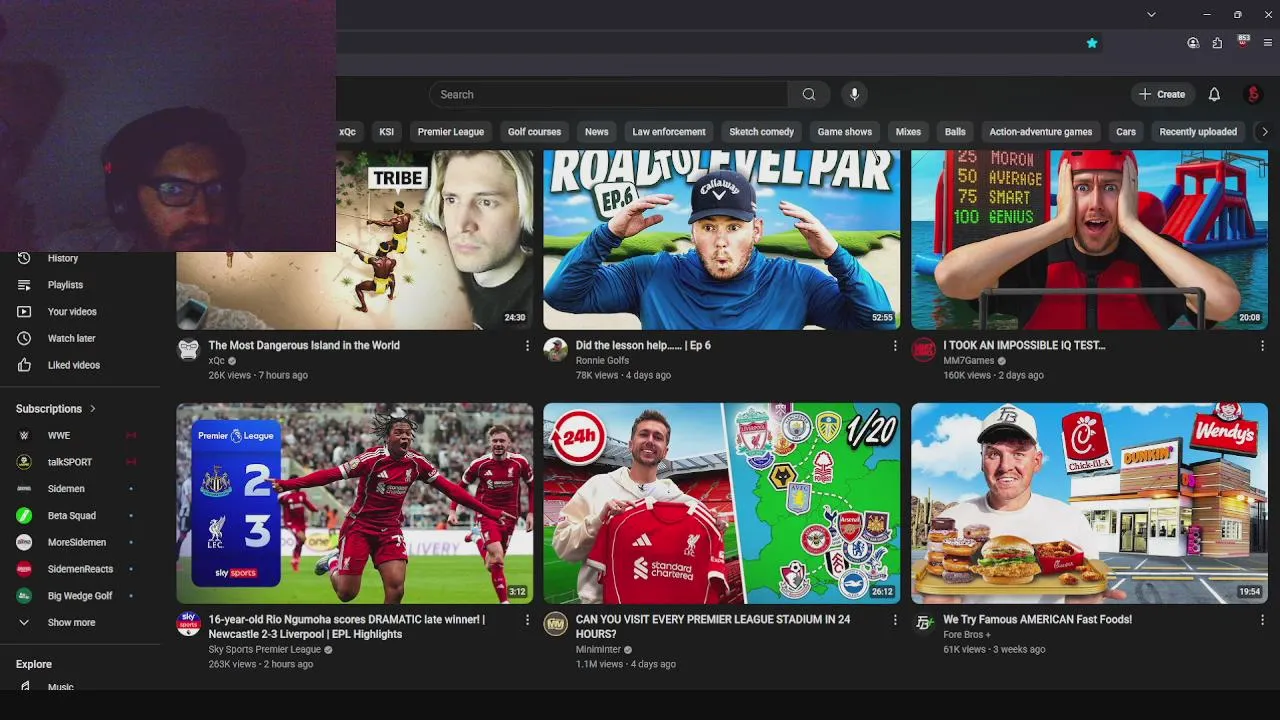
Task: Click the Sky Sports Premier League channel avatar
Action: pos(188,624)
